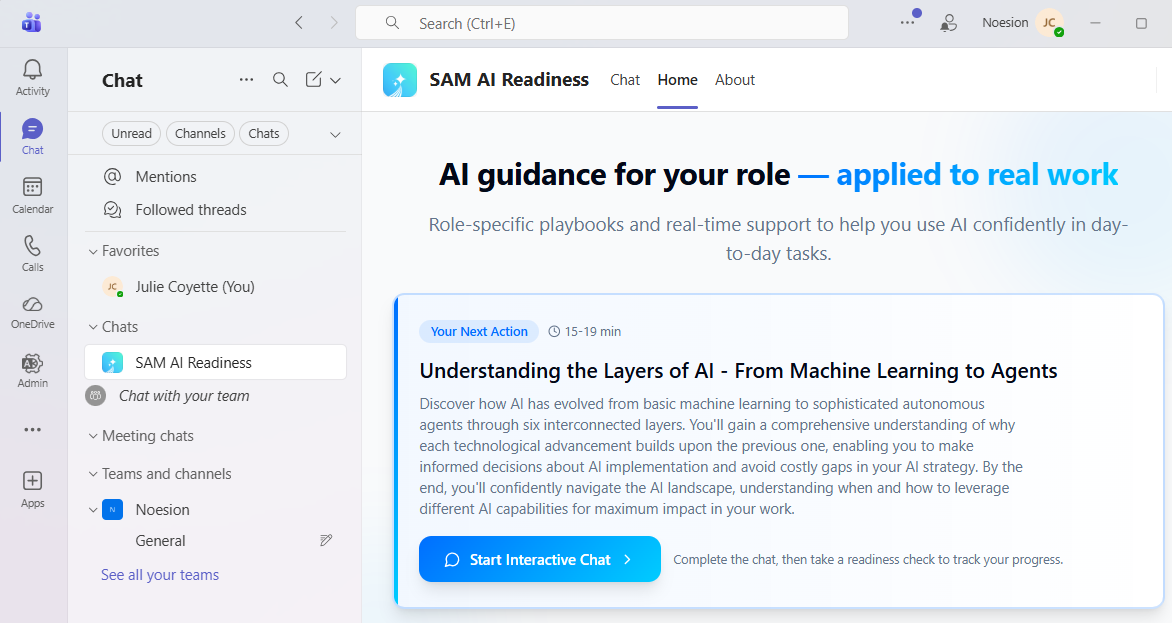Expand the Meeting chats section

tap(92, 436)
